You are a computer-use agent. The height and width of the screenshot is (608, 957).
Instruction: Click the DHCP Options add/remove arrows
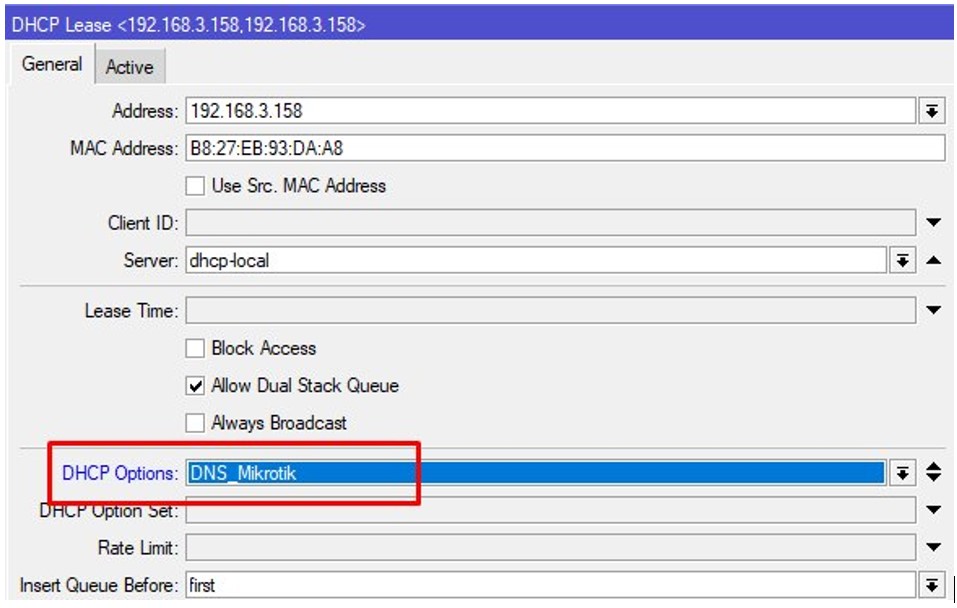pyautogui.click(x=933, y=473)
